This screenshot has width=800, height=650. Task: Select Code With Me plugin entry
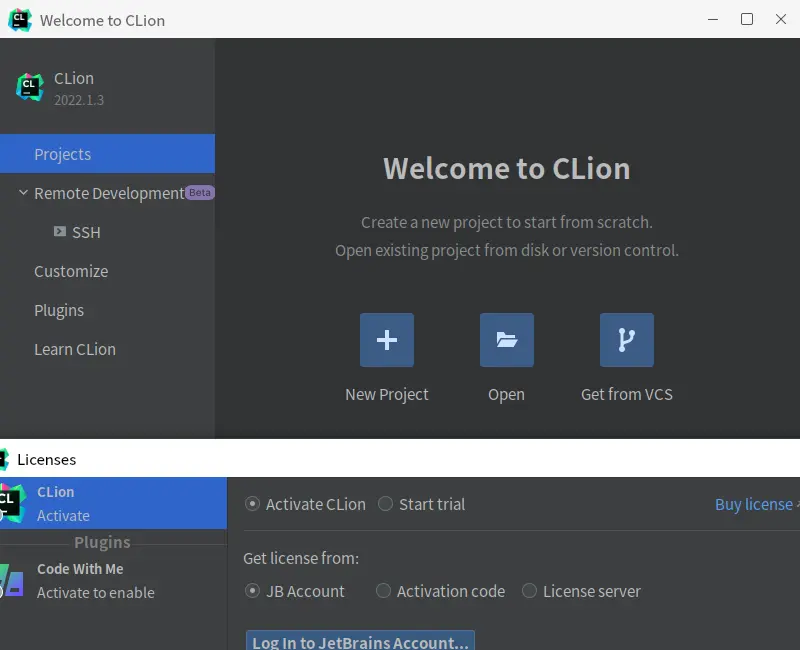[x=113, y=581]
